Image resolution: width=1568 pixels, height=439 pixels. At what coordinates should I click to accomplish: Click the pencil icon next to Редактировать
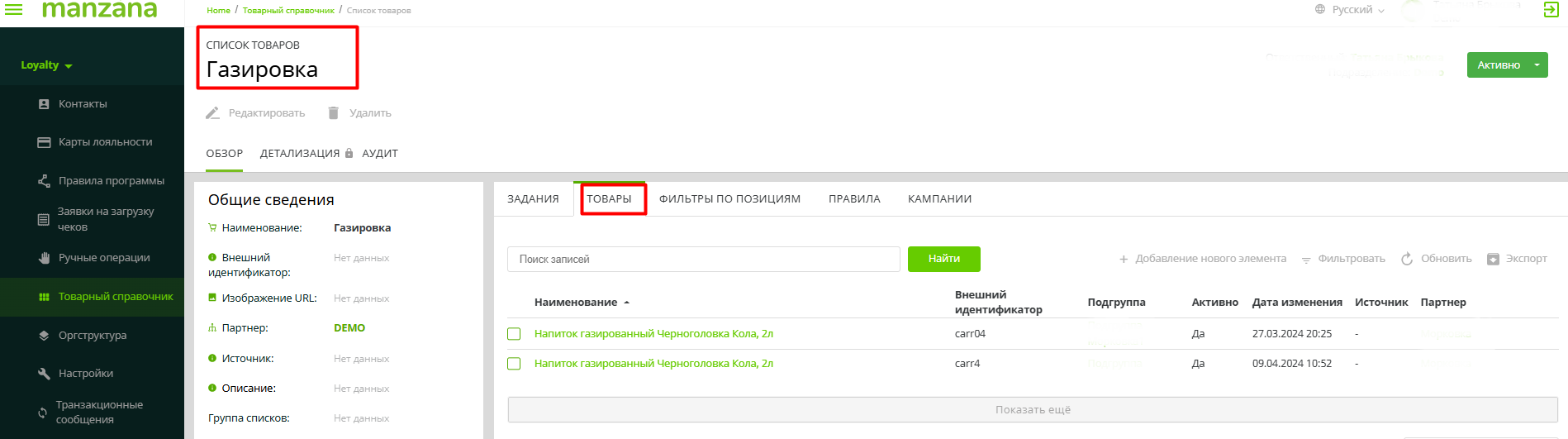[x=212, y=113]
